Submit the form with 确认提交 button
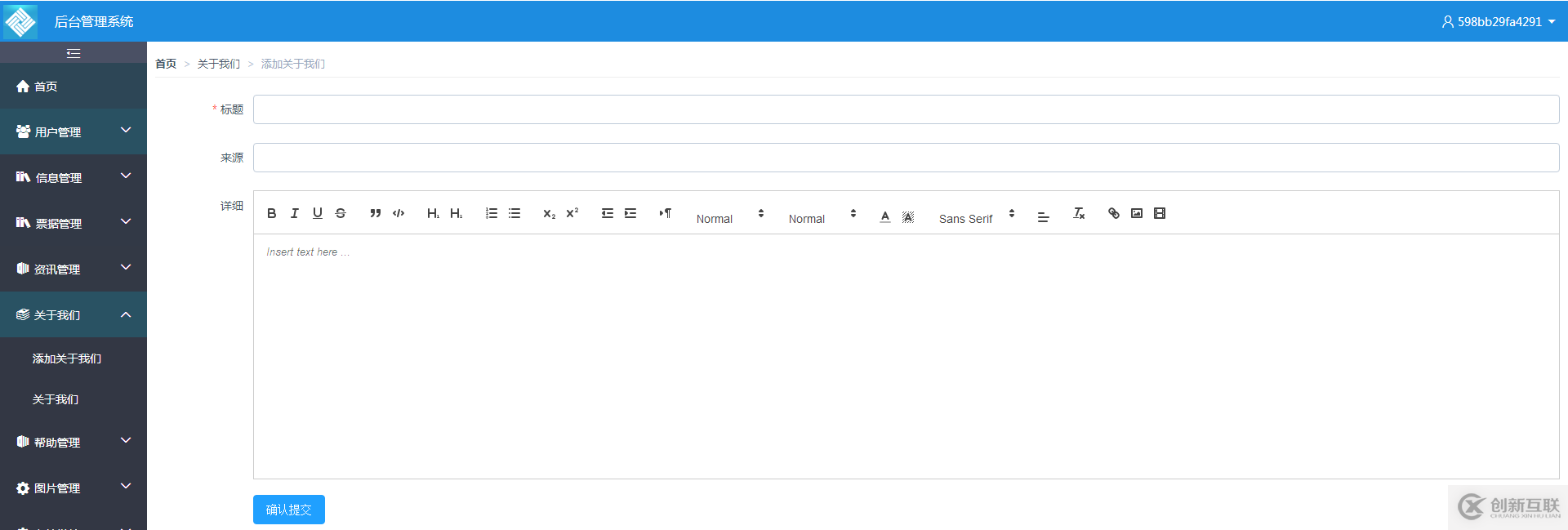Viewport: 1568px width, 530px height. (x=289, y=510)
